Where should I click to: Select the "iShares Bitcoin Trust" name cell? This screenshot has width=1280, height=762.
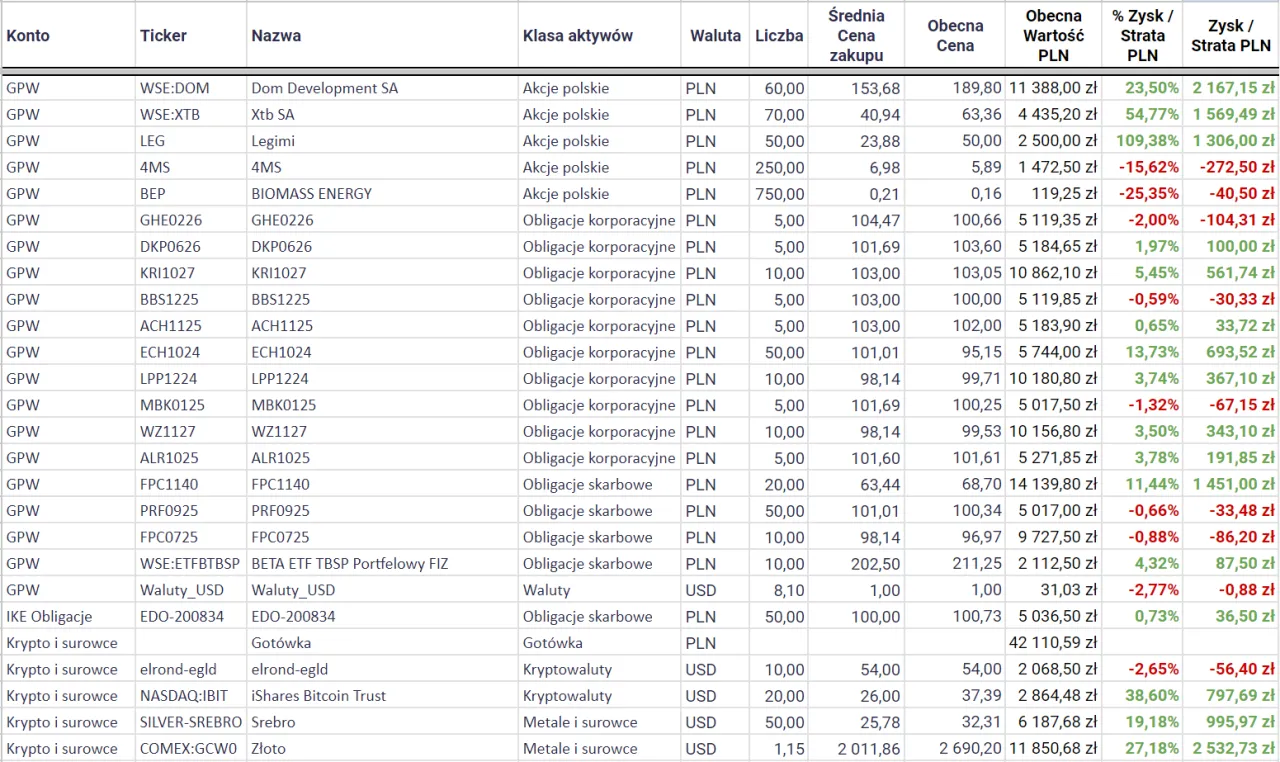(x=318, y=696)
